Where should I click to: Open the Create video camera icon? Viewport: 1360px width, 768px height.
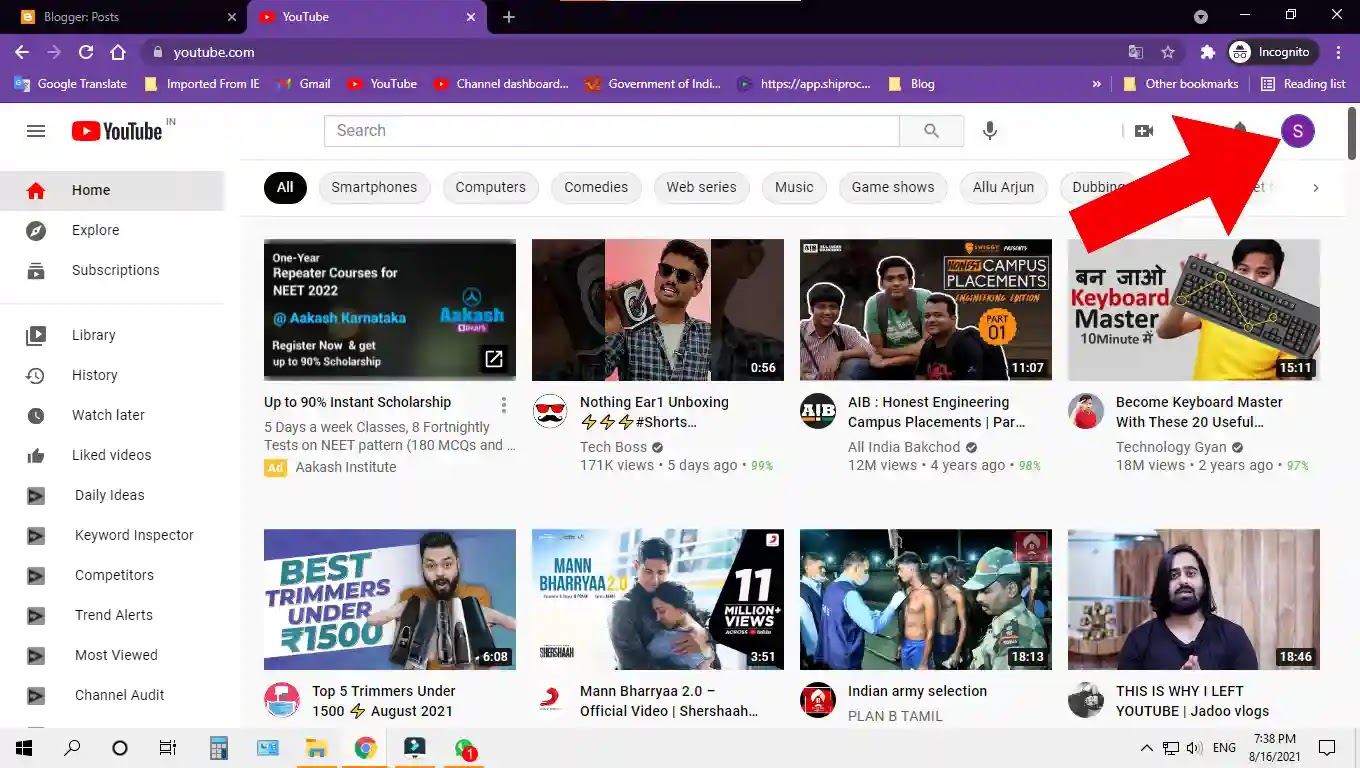point(1144,131)
